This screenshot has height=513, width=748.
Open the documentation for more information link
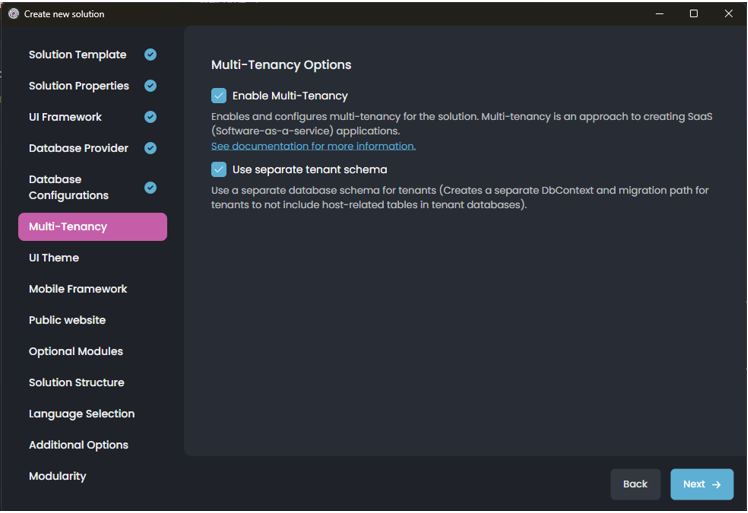313,146
